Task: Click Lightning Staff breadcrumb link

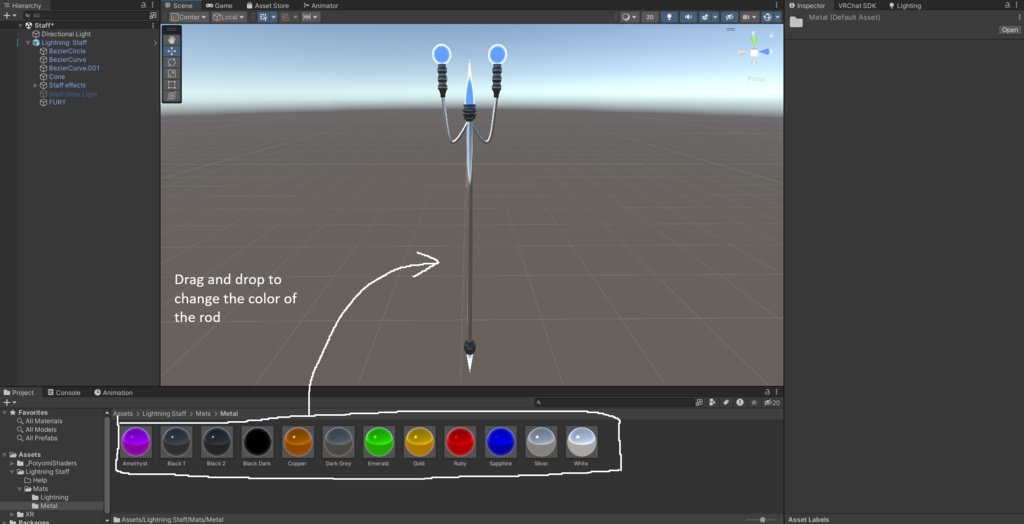Action: point(164,414)
